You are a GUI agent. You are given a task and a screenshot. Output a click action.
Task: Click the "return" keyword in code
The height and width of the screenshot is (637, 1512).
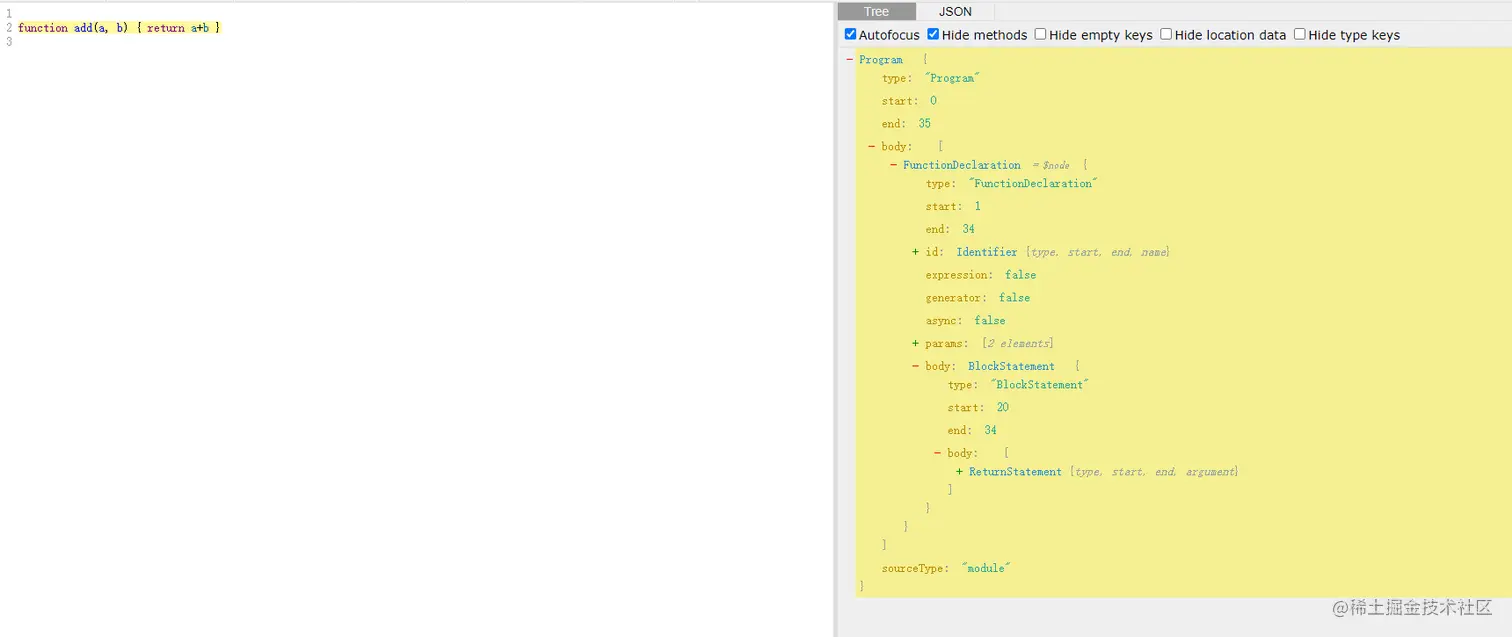[x=166, y=28]
